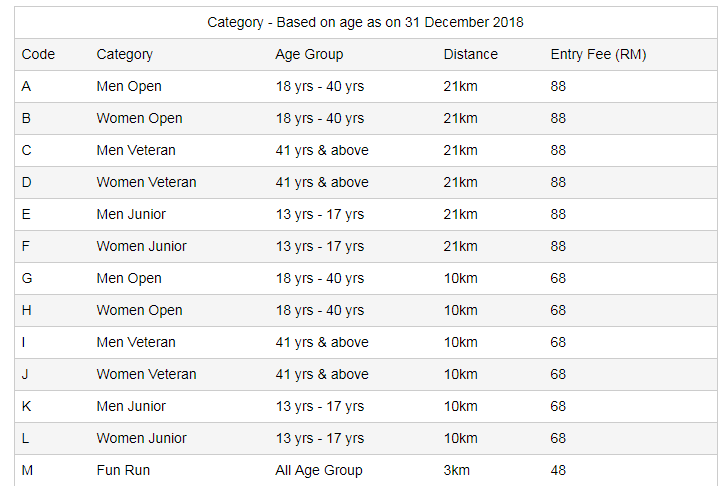Click 21km distance in row E
This screenshot has width=728, height=486.
coord(460,214)
